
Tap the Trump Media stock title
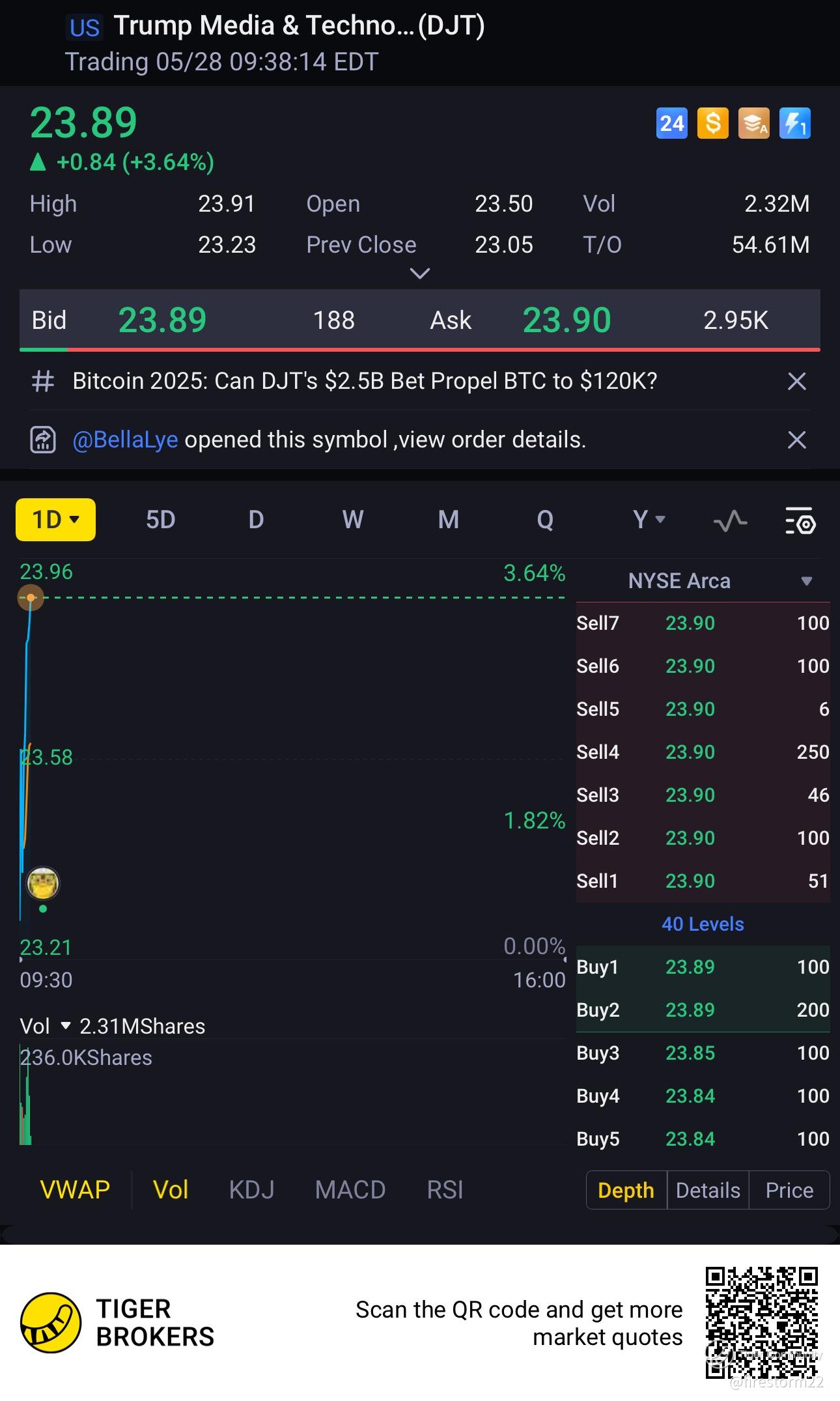coord(300,26)
